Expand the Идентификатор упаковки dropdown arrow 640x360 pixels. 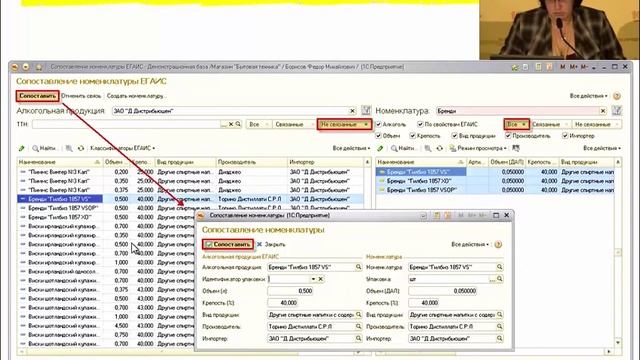point(313,279)
